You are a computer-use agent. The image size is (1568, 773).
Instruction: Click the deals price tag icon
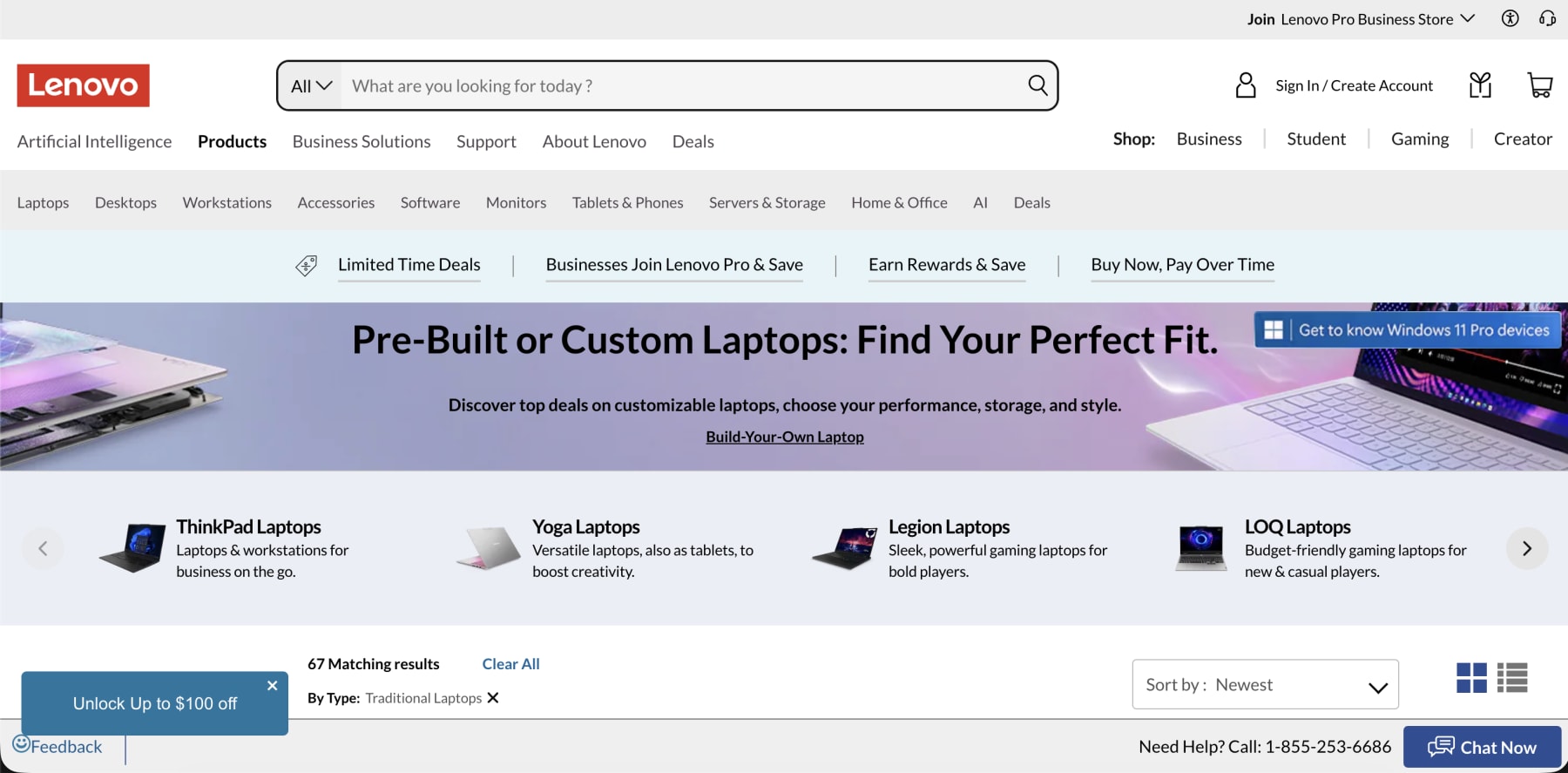tap(307, 266)
